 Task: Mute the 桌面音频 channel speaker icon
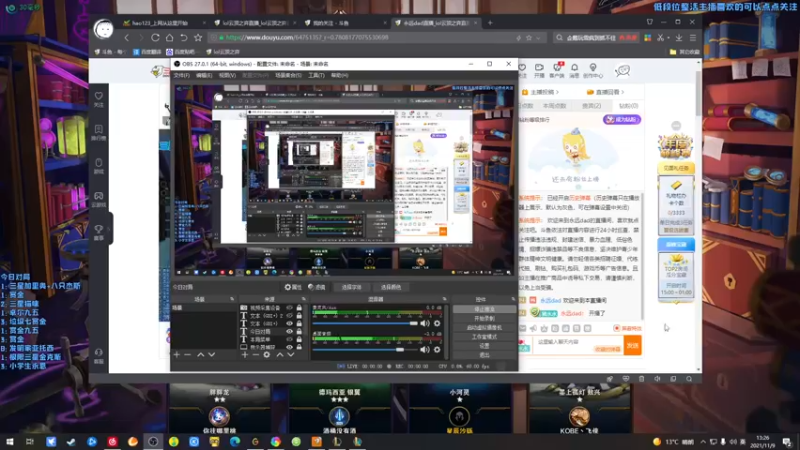pyautogui.click(x=424, y=349)
